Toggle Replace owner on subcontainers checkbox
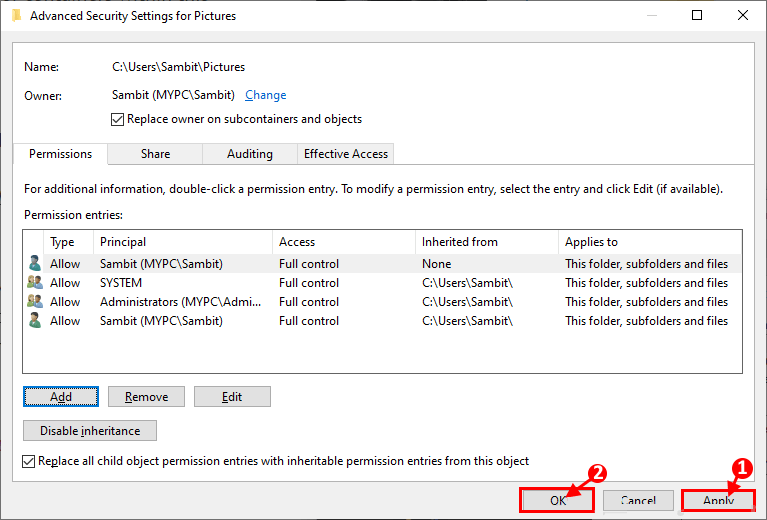Image resolution: width=767 pixels, height=520 pixels. coord(117,119)
